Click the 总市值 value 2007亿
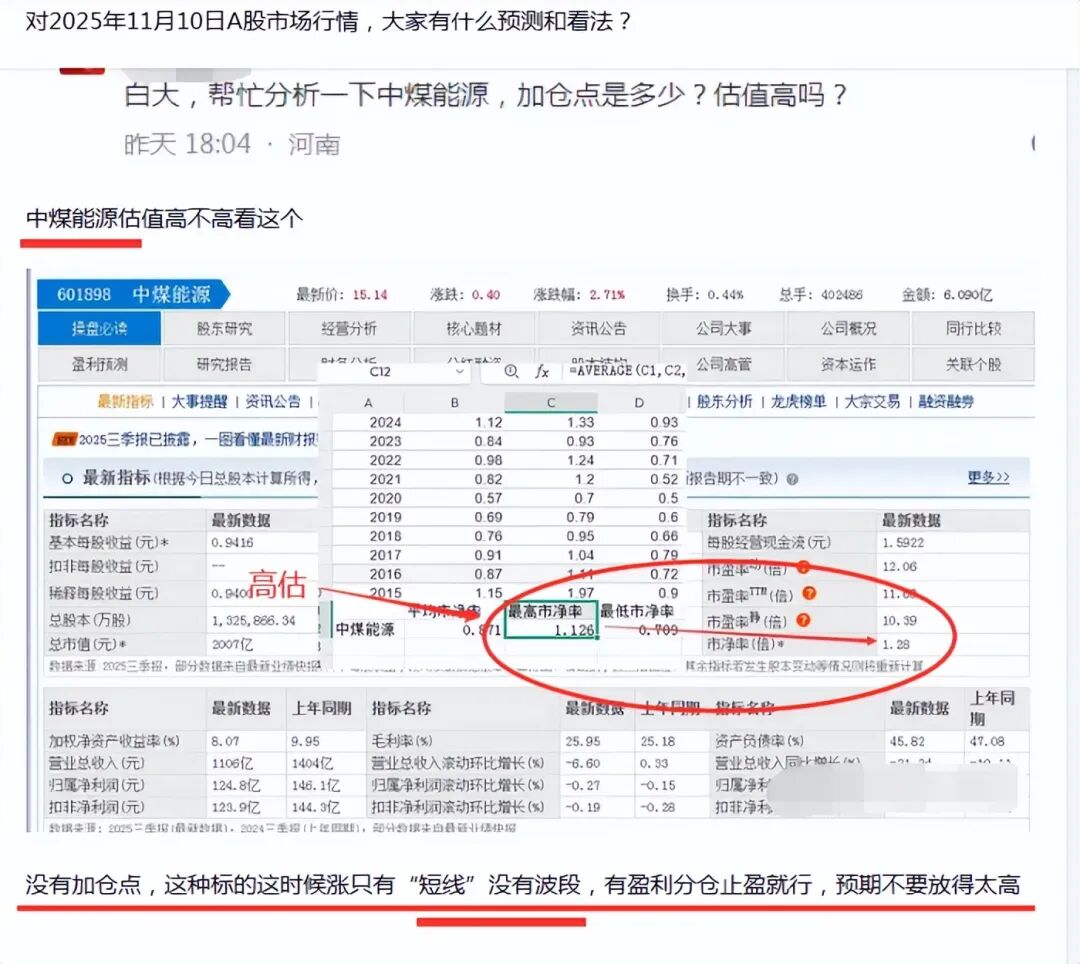The height and width of the screenshot is (964, 1080). pos(232,645)
